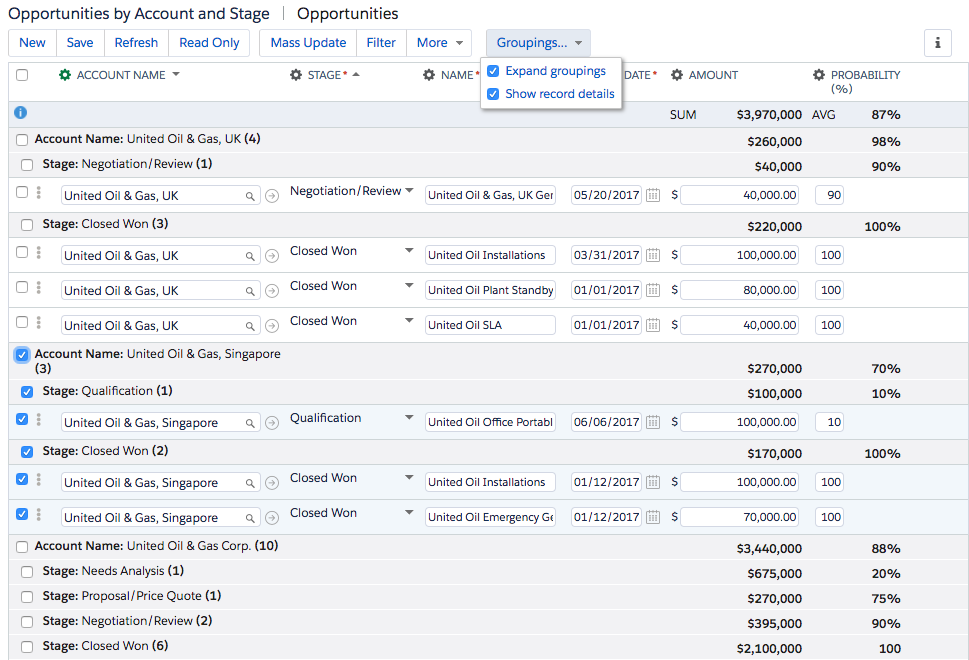Open row actions menu for United Oil SLA row
The width and height of the screenshot is (969, 660).
[38, 323]
